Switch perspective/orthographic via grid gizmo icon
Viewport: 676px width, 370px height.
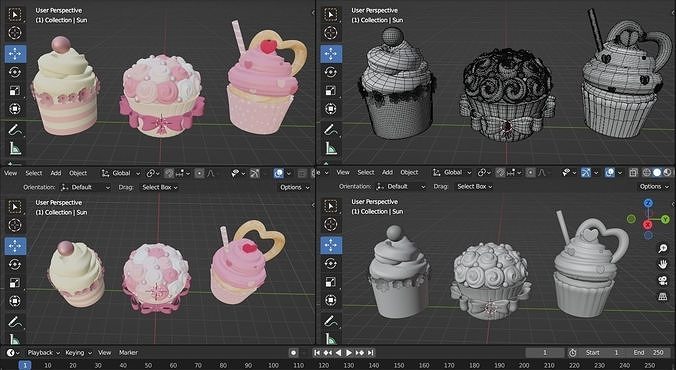(663, 296)
